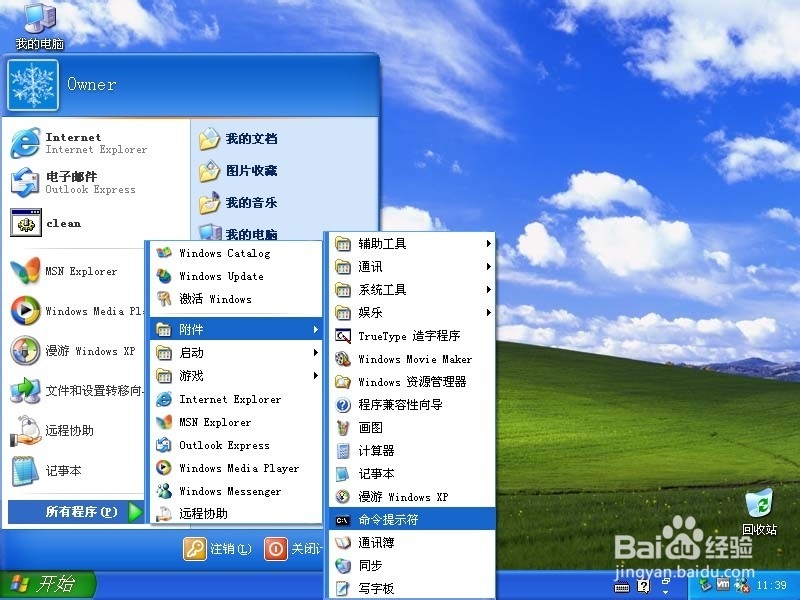Open 记事本 icon in Start left column

(x=25, y=470)
